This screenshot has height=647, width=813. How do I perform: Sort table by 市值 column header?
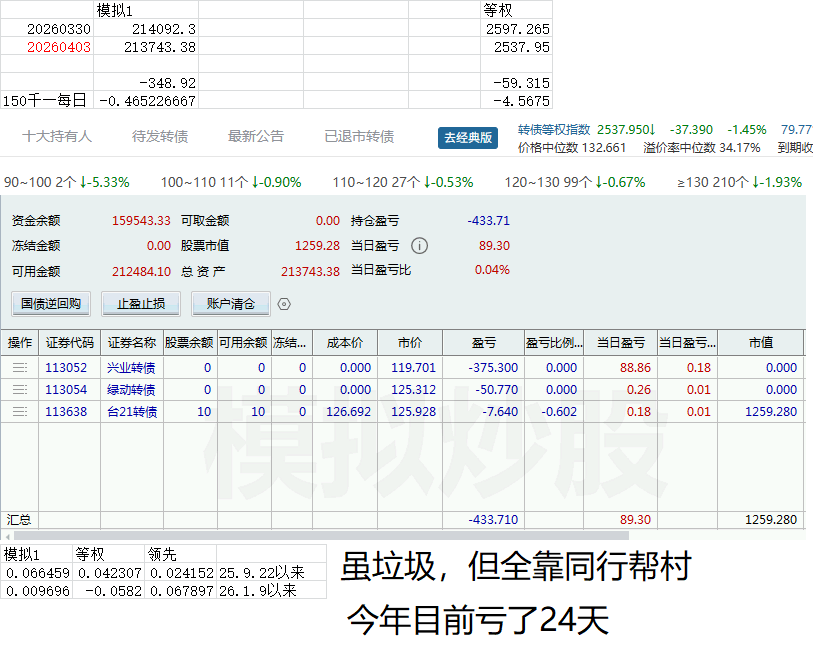pos(760,343)
